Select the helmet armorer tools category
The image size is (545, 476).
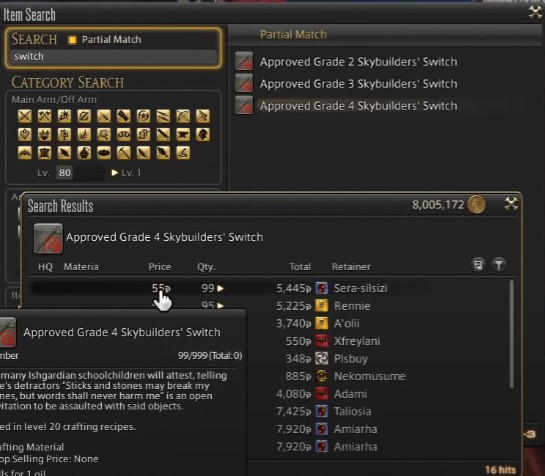tap(203, 135)
